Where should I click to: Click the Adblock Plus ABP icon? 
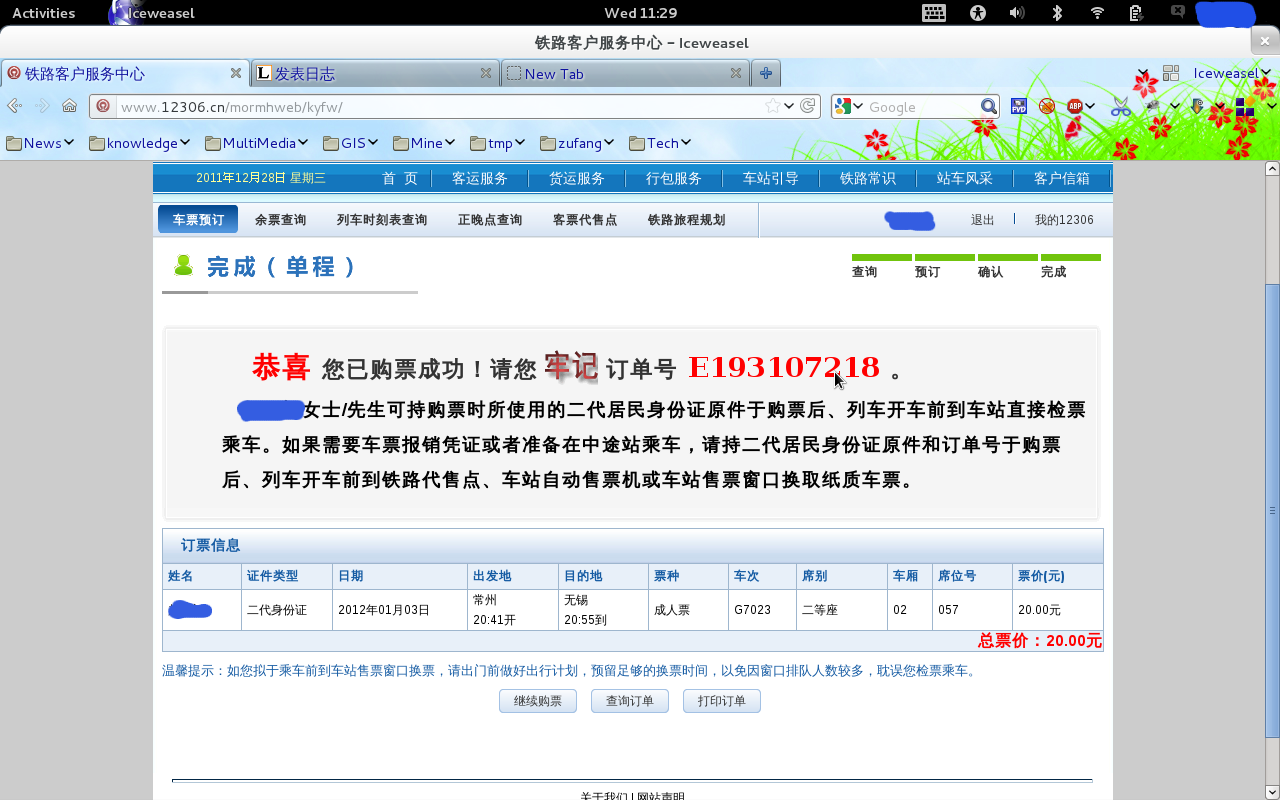click(1075, 106)
